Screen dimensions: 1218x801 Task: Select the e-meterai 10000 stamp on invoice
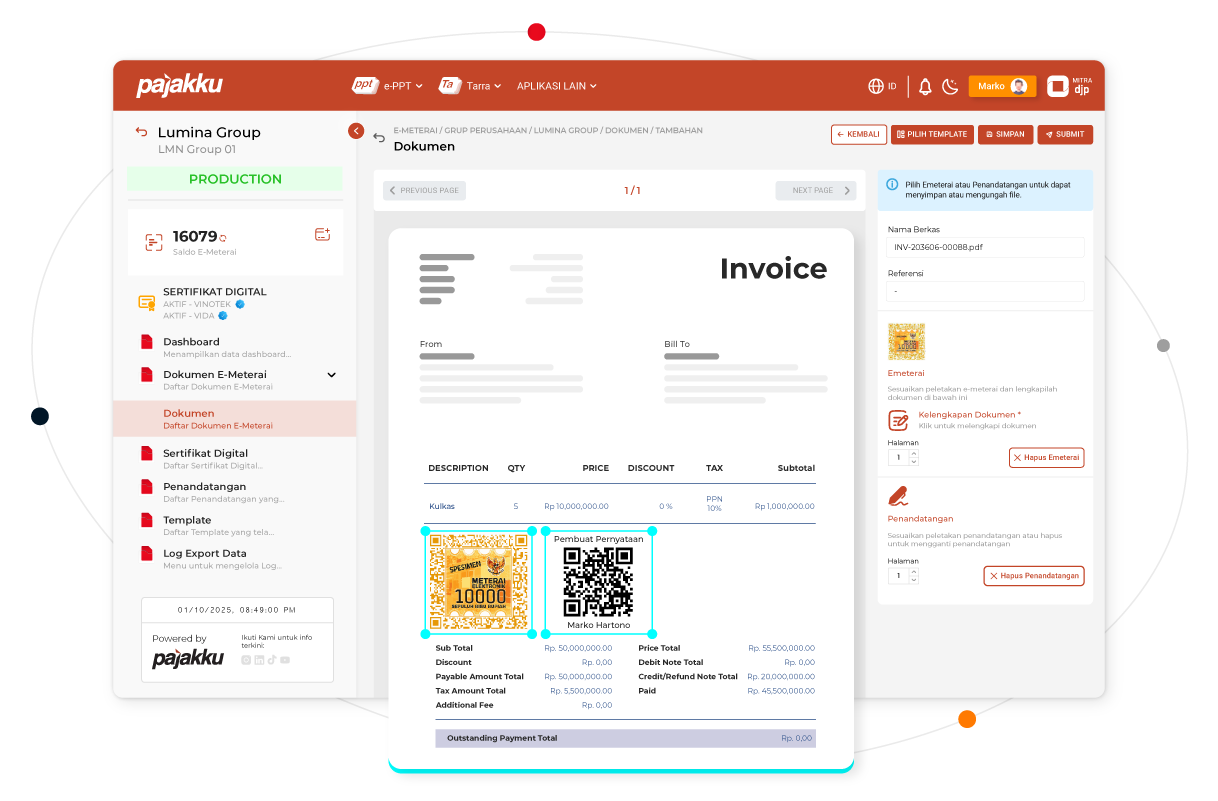[479, 582]
